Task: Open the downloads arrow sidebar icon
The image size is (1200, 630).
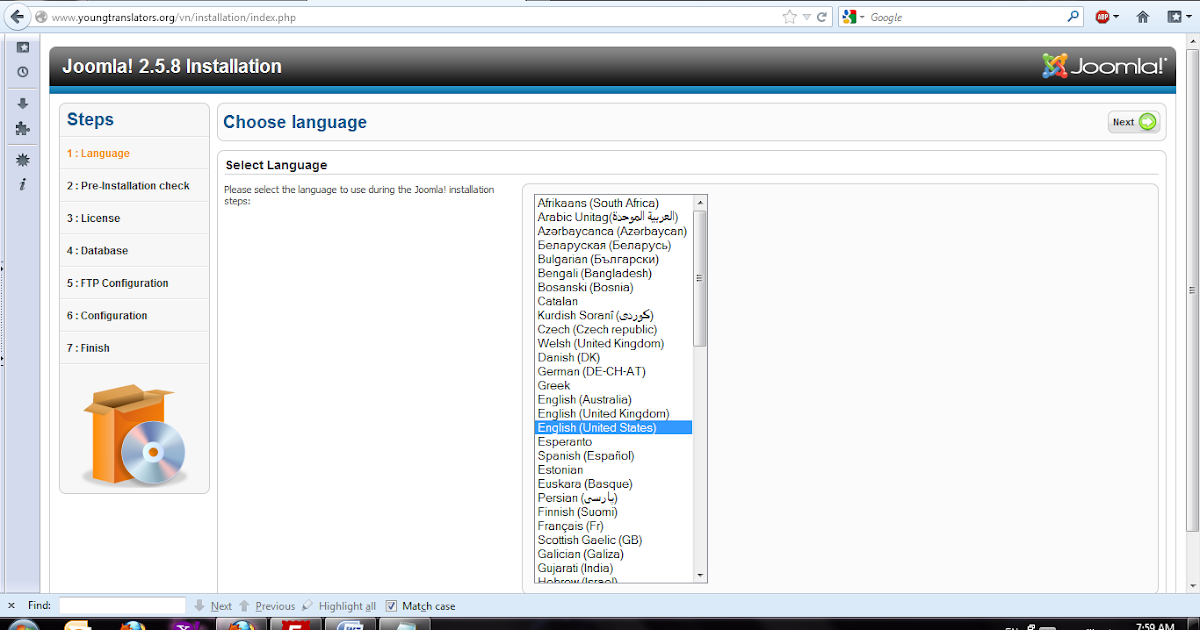Action: click(22, 104)
